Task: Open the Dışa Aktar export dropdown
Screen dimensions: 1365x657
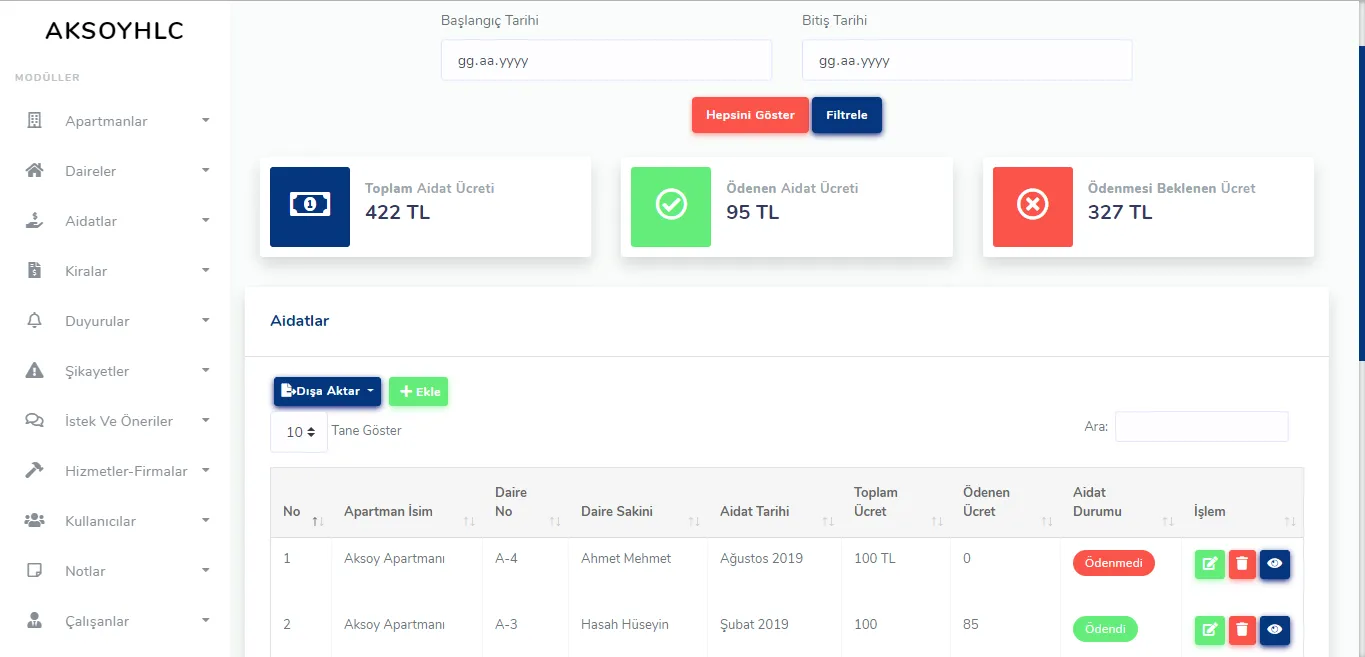Action: [327, 391]
